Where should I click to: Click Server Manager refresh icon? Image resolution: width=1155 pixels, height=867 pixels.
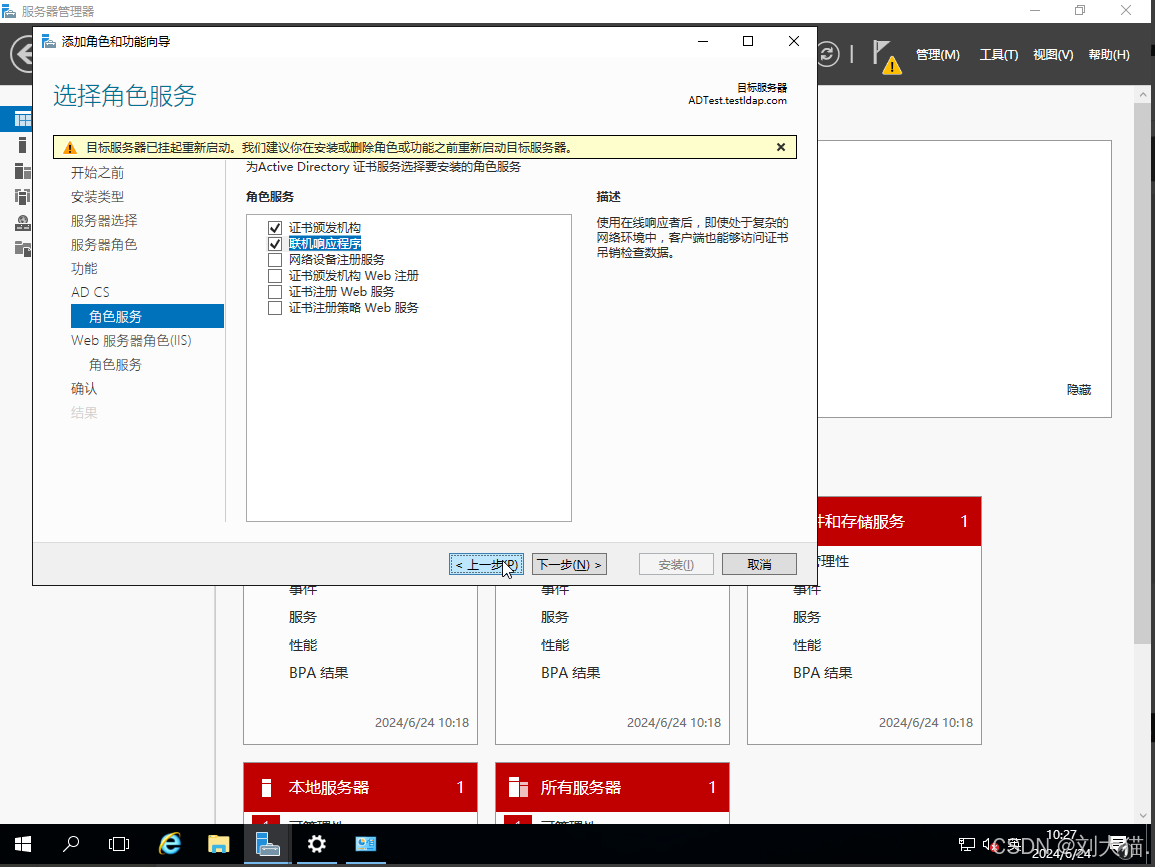point(828,54)
